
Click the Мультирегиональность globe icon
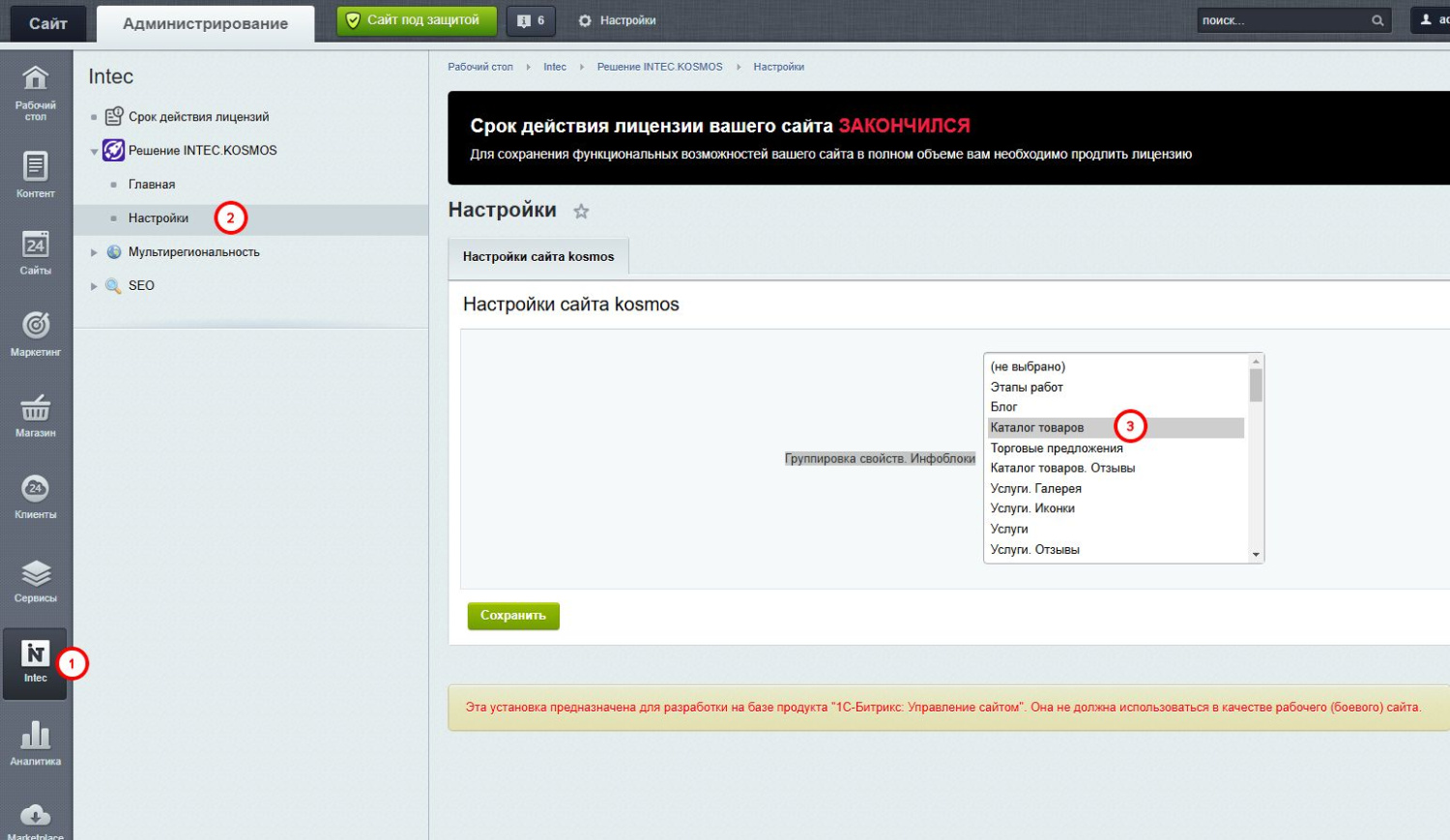114,251
